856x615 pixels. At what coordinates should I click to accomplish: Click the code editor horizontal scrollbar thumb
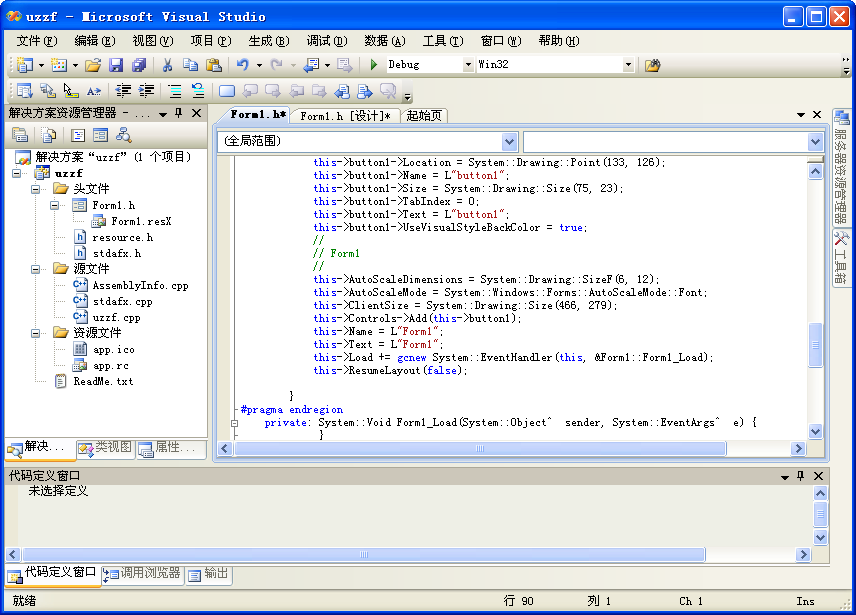click(x=479, y=449)
